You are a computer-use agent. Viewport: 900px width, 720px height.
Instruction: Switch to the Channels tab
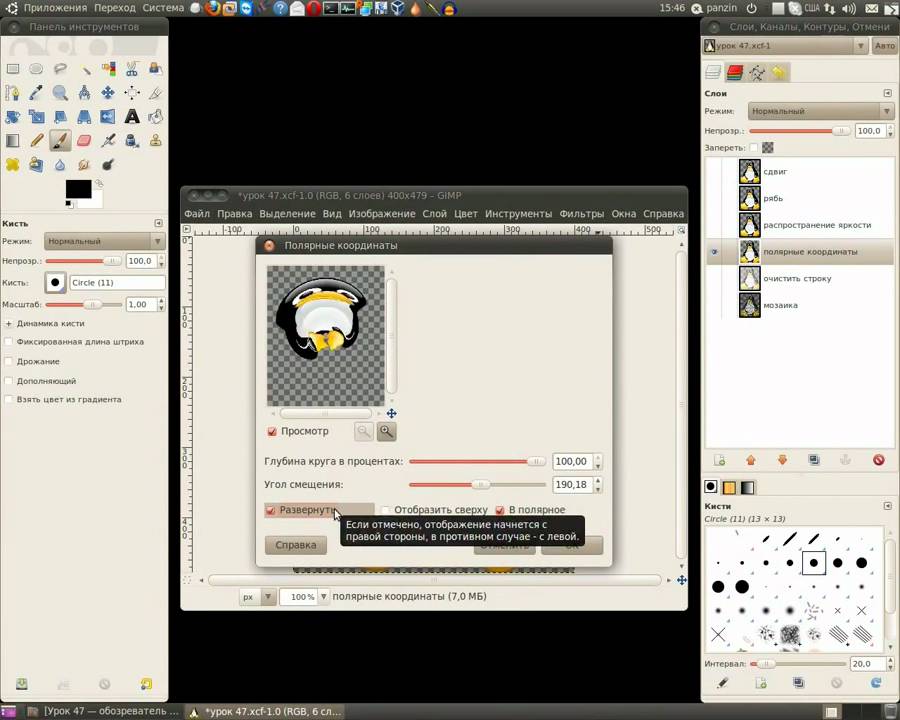click(735, 72)
